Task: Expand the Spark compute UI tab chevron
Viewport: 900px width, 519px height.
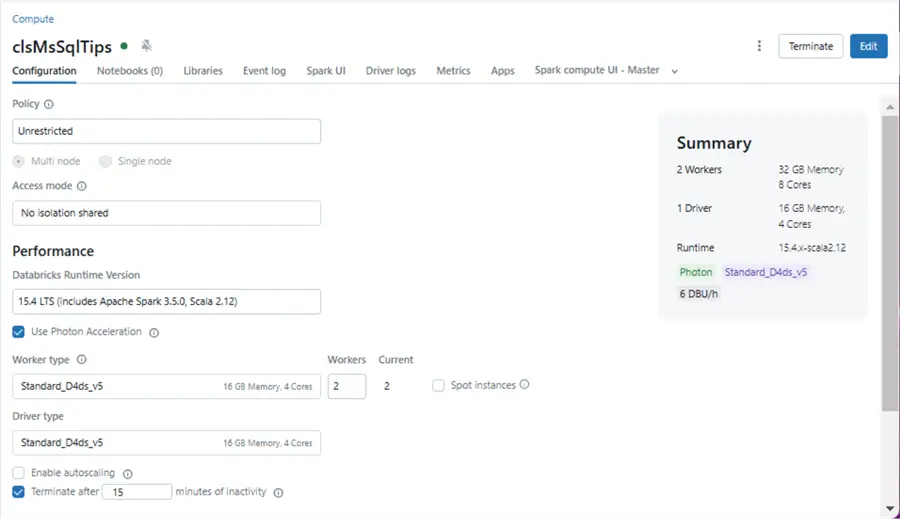Action: pos(675,72)
